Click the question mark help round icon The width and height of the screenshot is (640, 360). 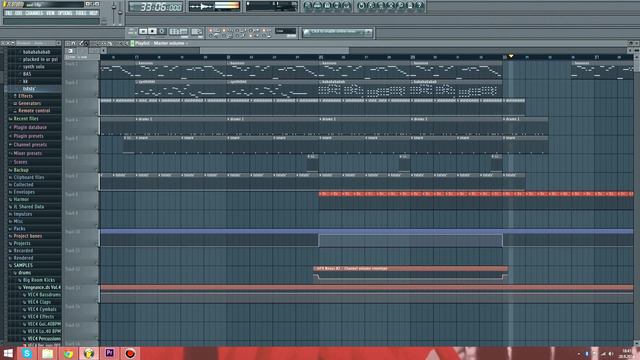419,6
